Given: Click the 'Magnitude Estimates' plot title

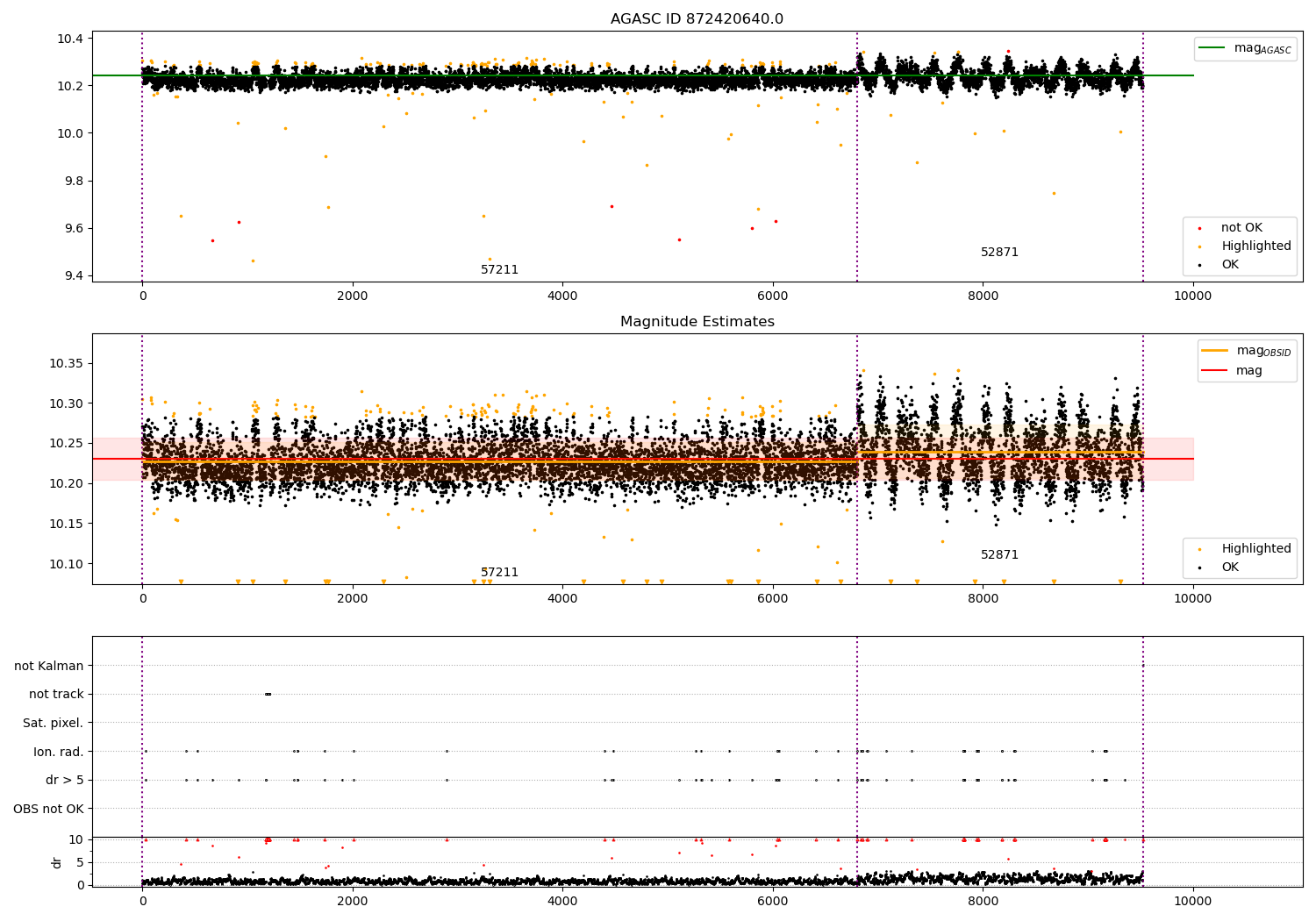Looking at the screenshot, I should pos(697,322).
